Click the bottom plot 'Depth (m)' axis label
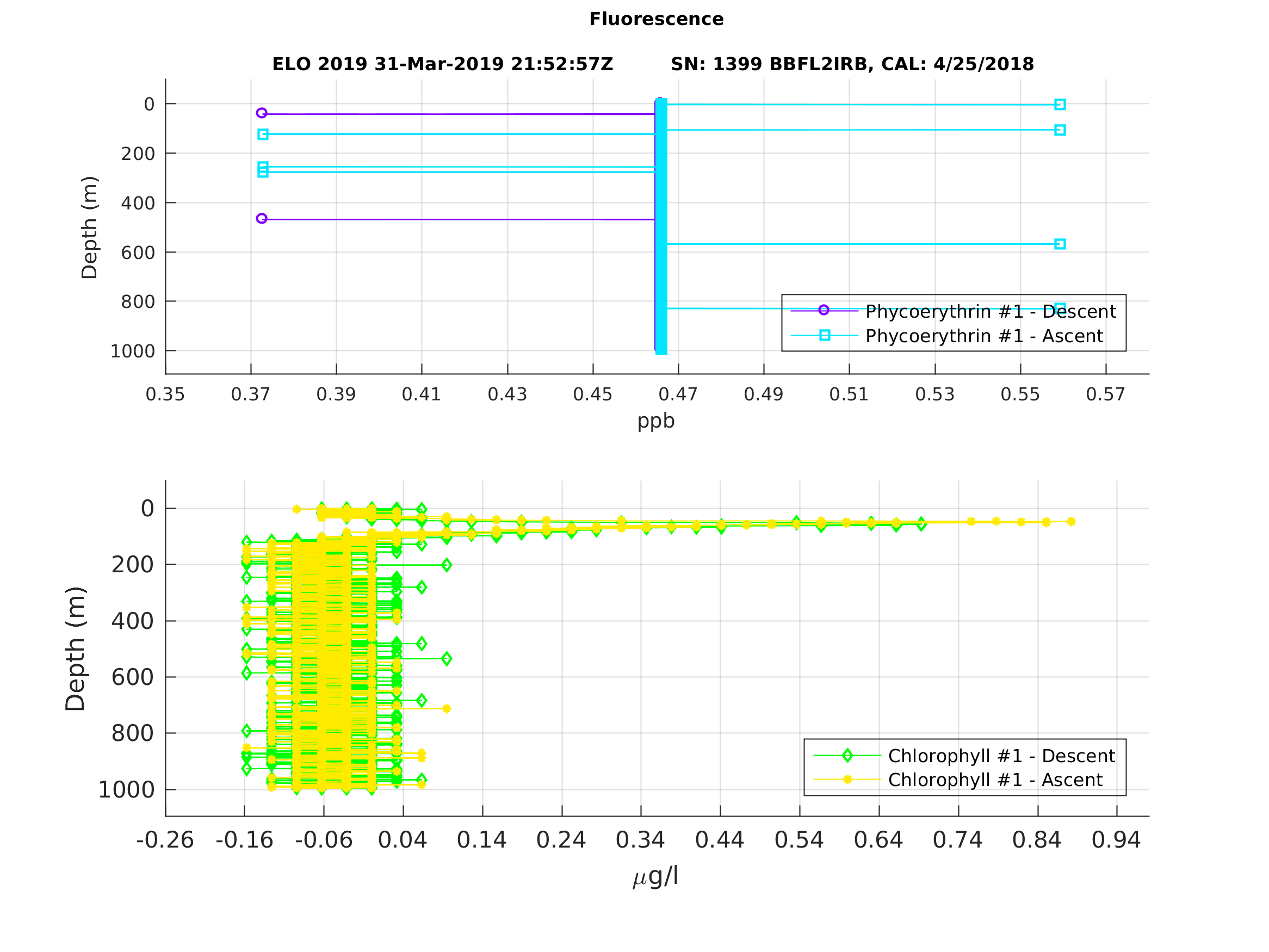The height and width of the screenshot is (952, 1269). click(75, 648)
